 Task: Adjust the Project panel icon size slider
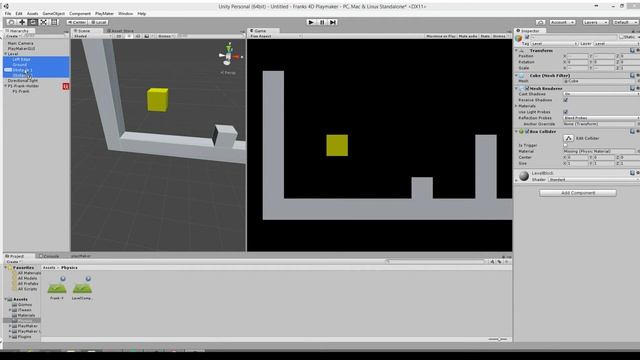[499, 339]
